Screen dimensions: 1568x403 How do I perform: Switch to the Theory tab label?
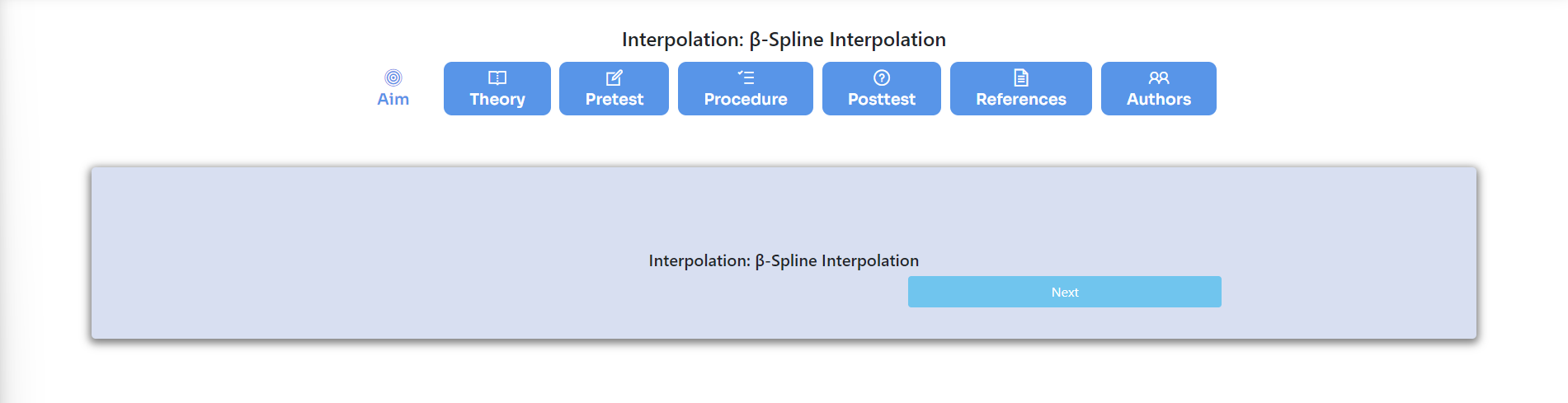tap(497, 100)
